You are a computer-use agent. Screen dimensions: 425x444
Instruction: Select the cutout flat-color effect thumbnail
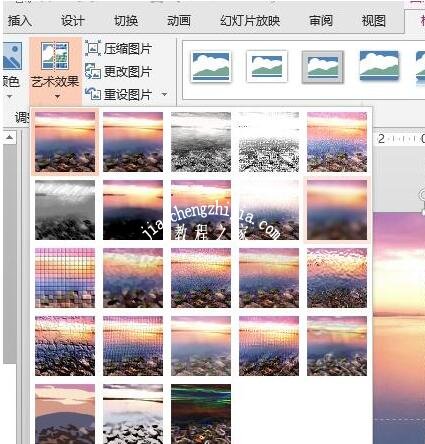(65, 414)
